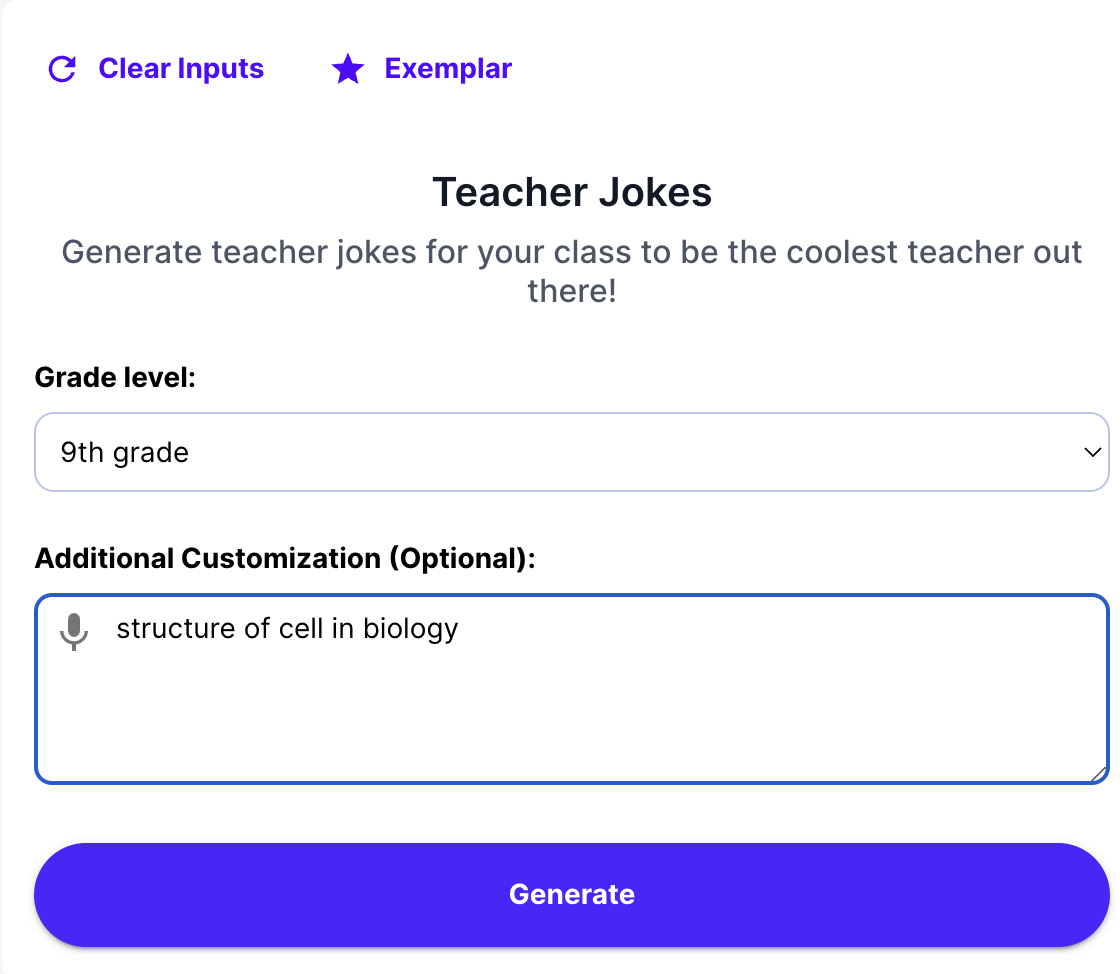
Task: Click the microphone voice input icon
Action: (73, 631)
